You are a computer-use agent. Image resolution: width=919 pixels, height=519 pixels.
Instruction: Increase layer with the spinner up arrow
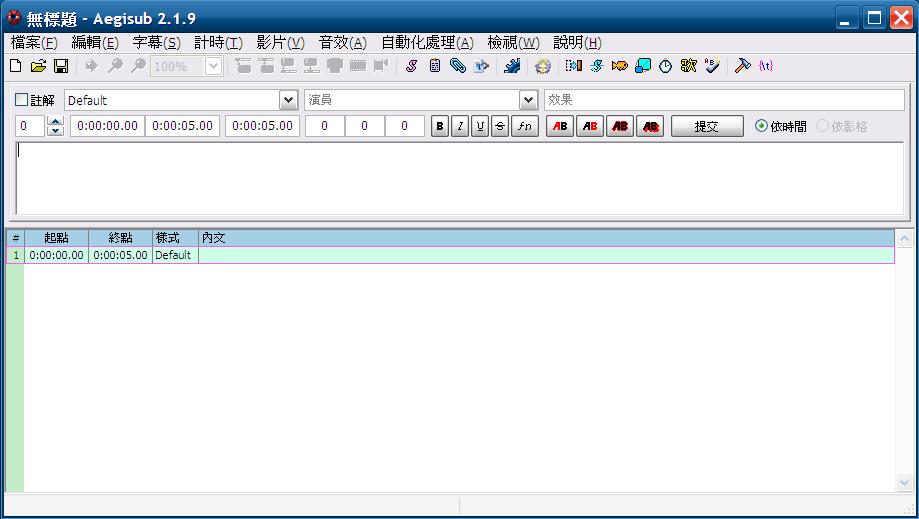tap(55, 121)
